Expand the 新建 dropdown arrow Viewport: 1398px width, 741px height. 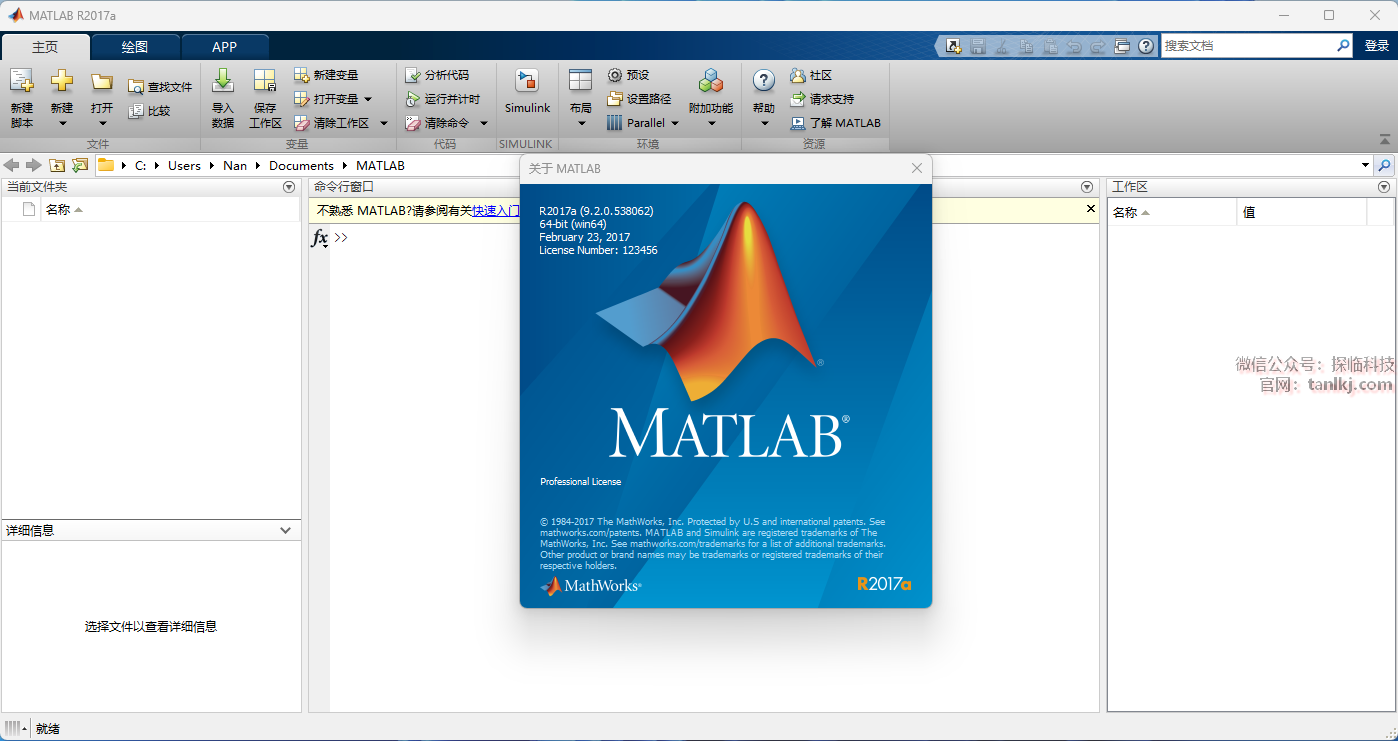(62, 124)
